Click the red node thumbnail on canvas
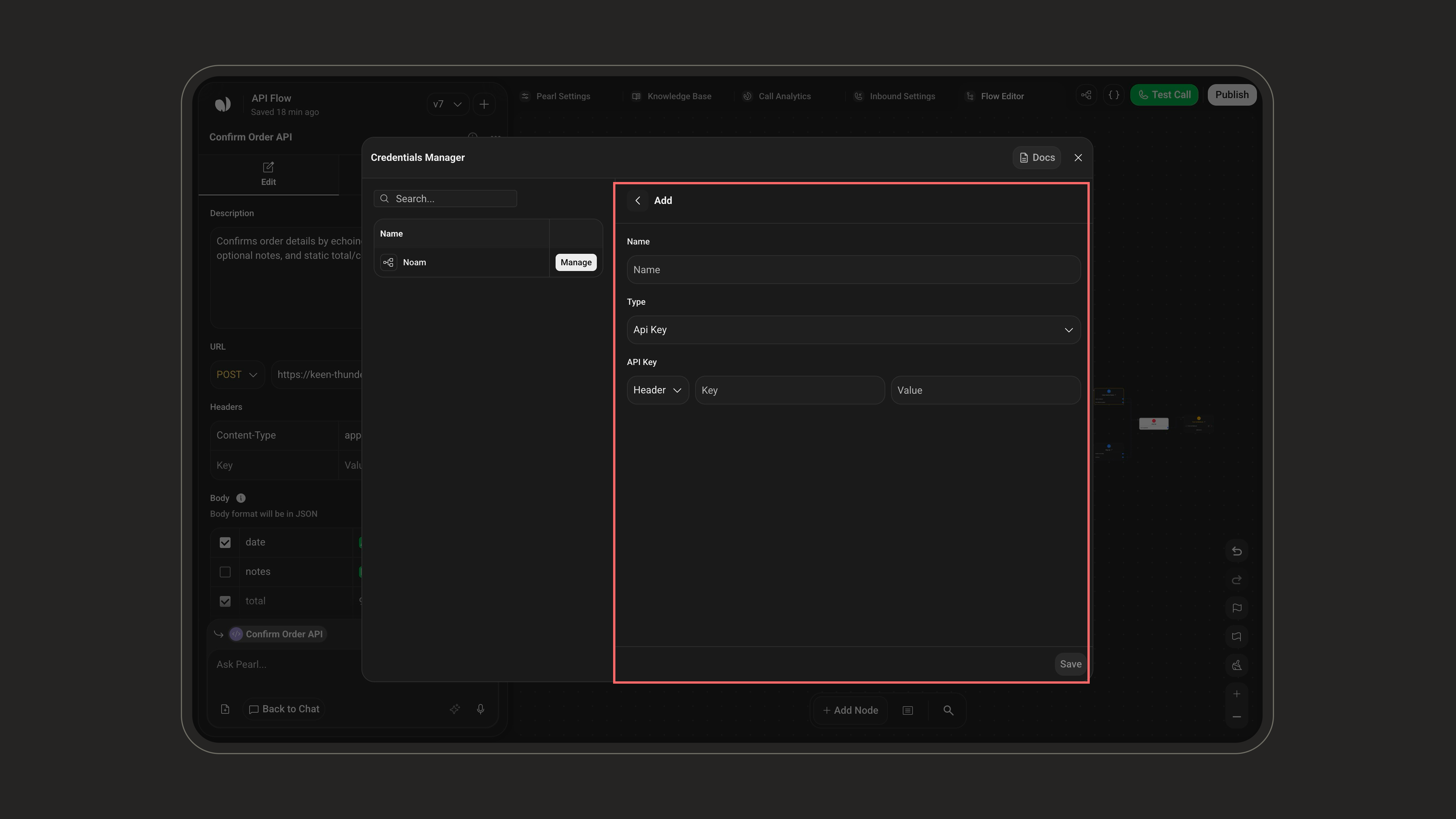 tap(1154, 423)
